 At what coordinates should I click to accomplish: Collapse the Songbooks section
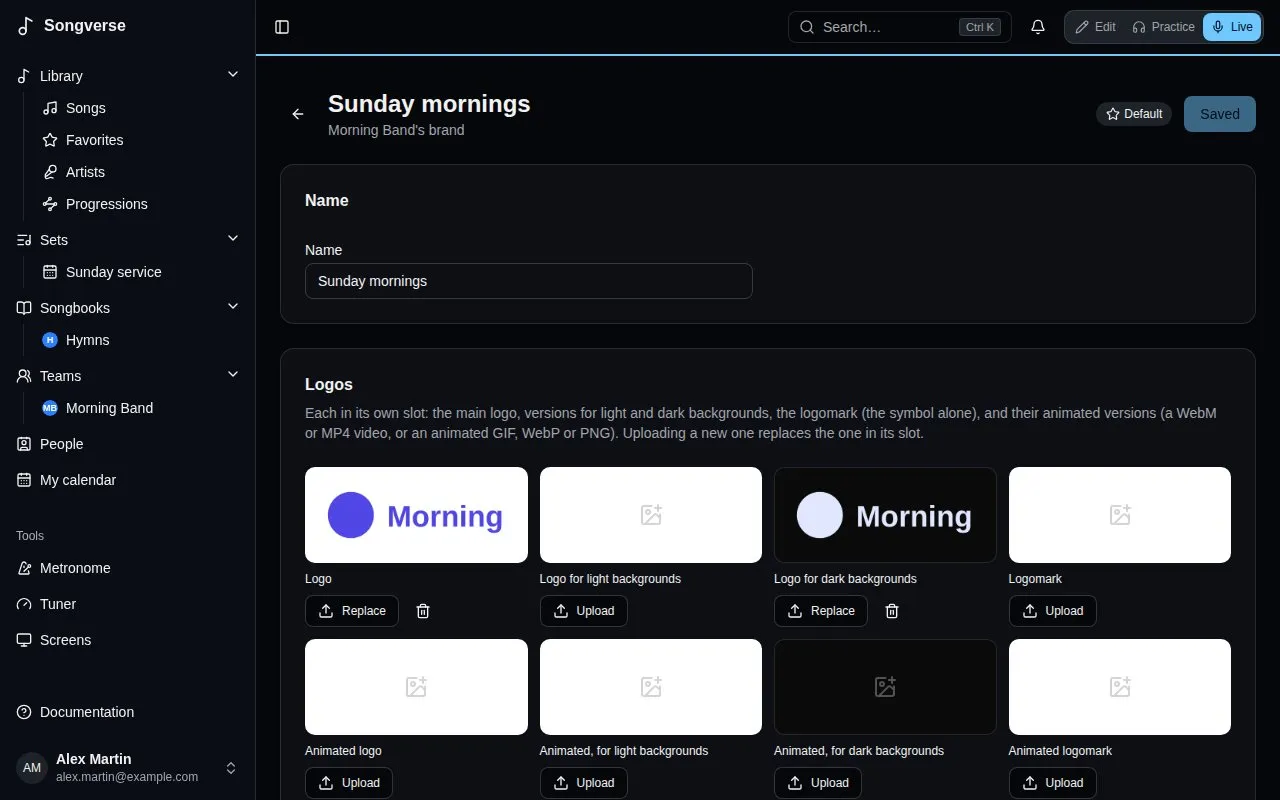(233, 307)
